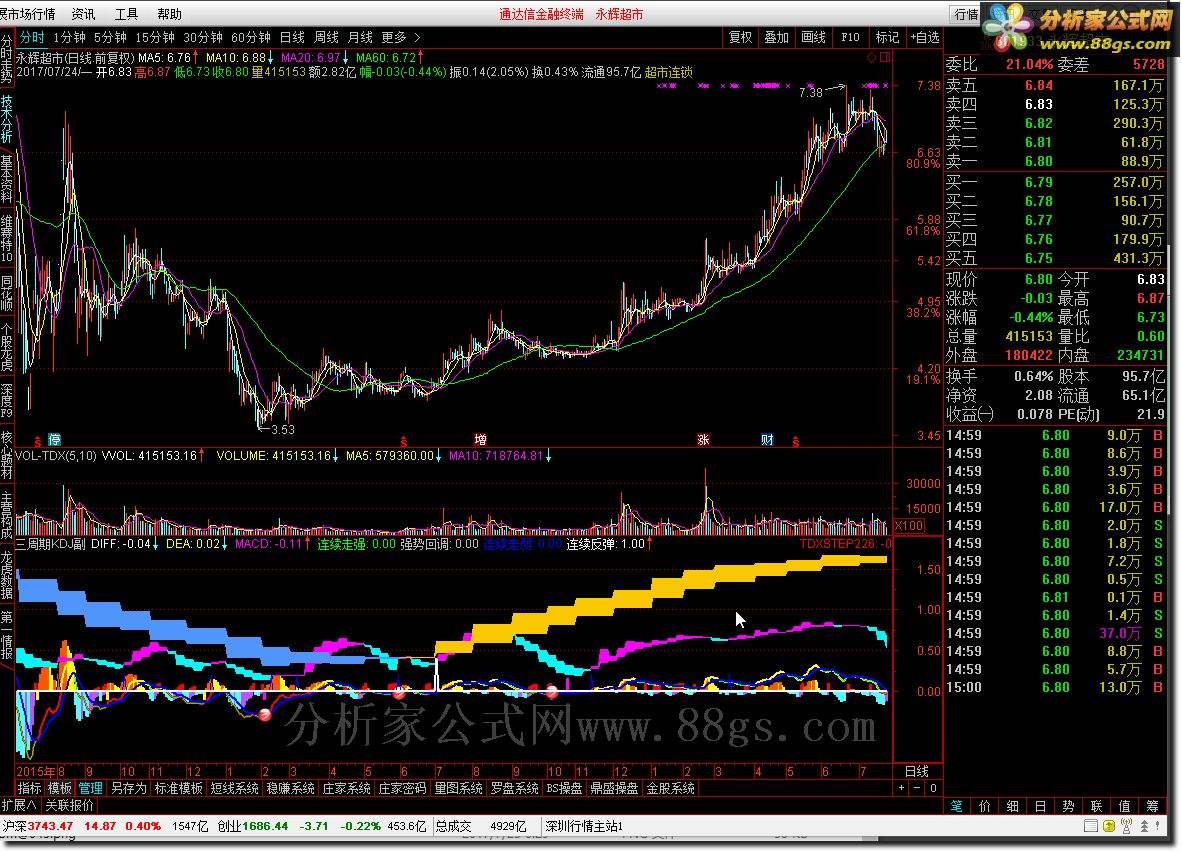Click the 筹 chip distribution tab icon
The image size is (1182, 852).
click(x=1152, y=806)
